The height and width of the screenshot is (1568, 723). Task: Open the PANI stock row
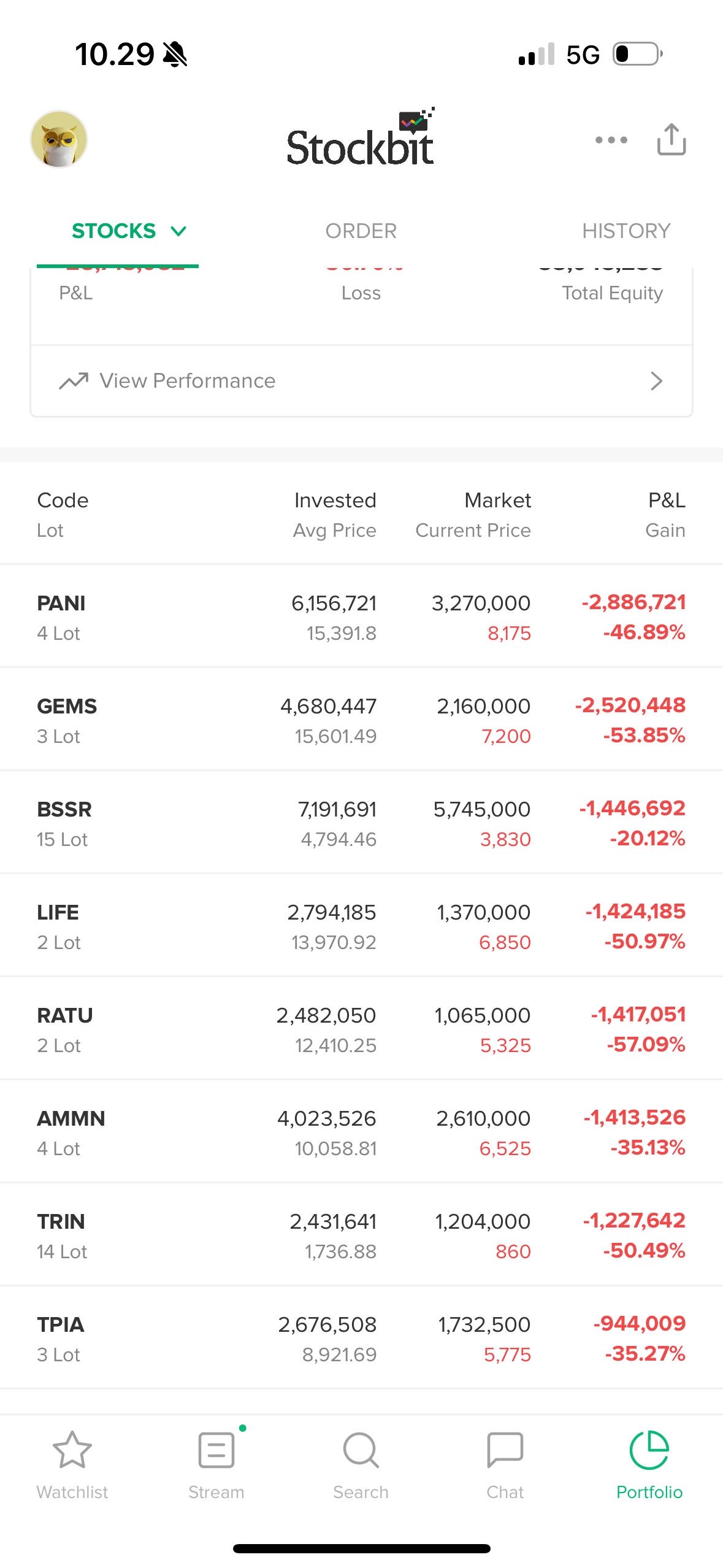coord(361,617)
